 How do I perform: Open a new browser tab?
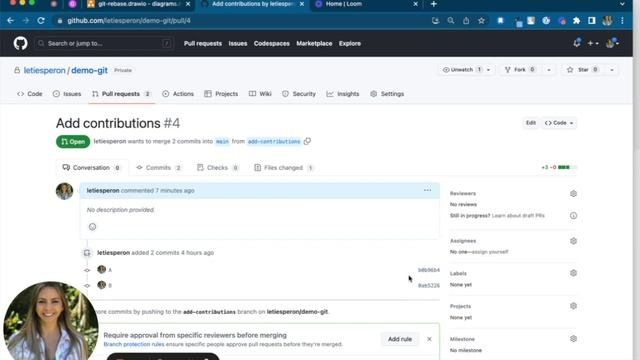tap(433, 4)
